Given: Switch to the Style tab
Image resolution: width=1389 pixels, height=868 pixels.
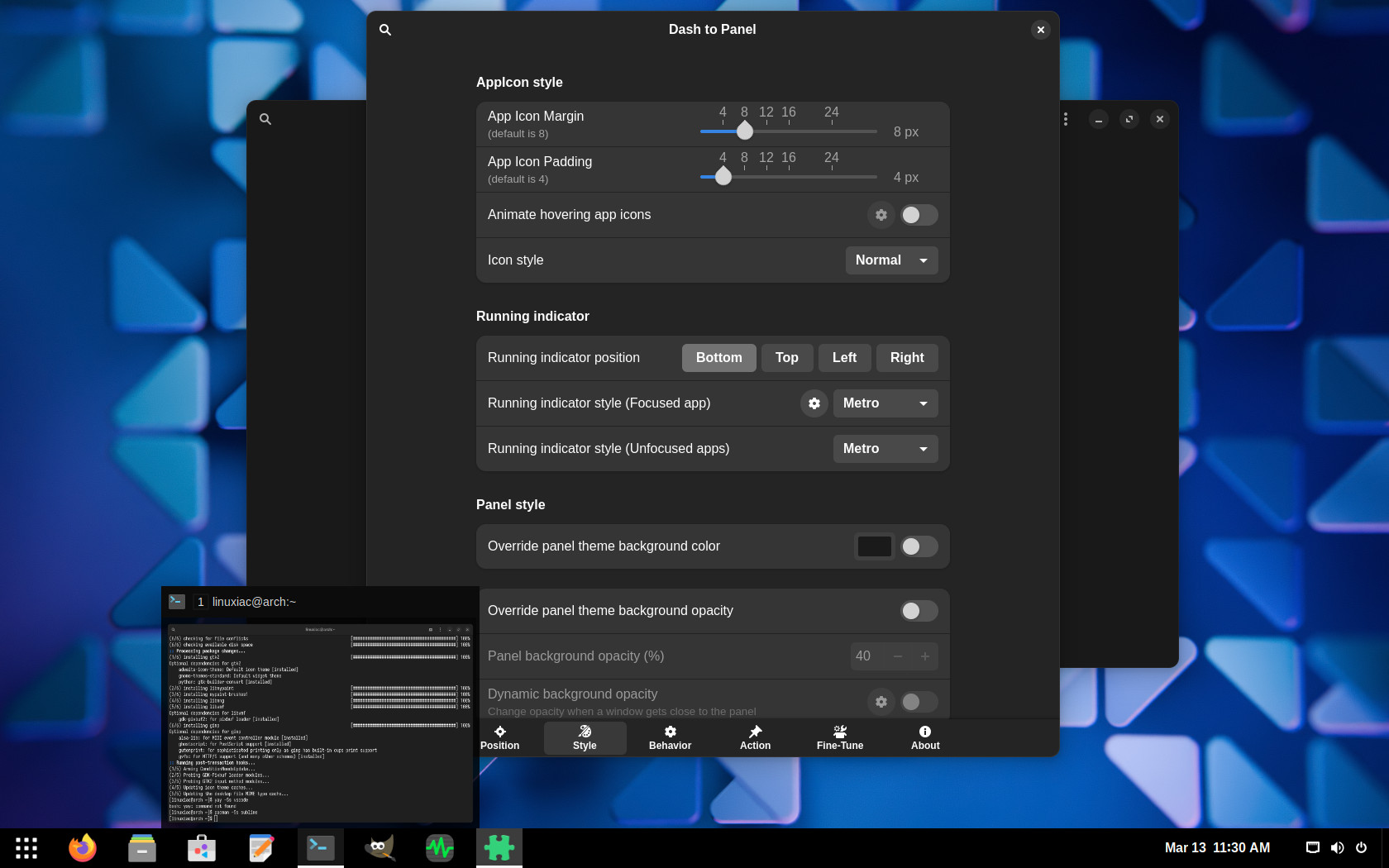Looking at the screenshot, I should tap(585, 738).
